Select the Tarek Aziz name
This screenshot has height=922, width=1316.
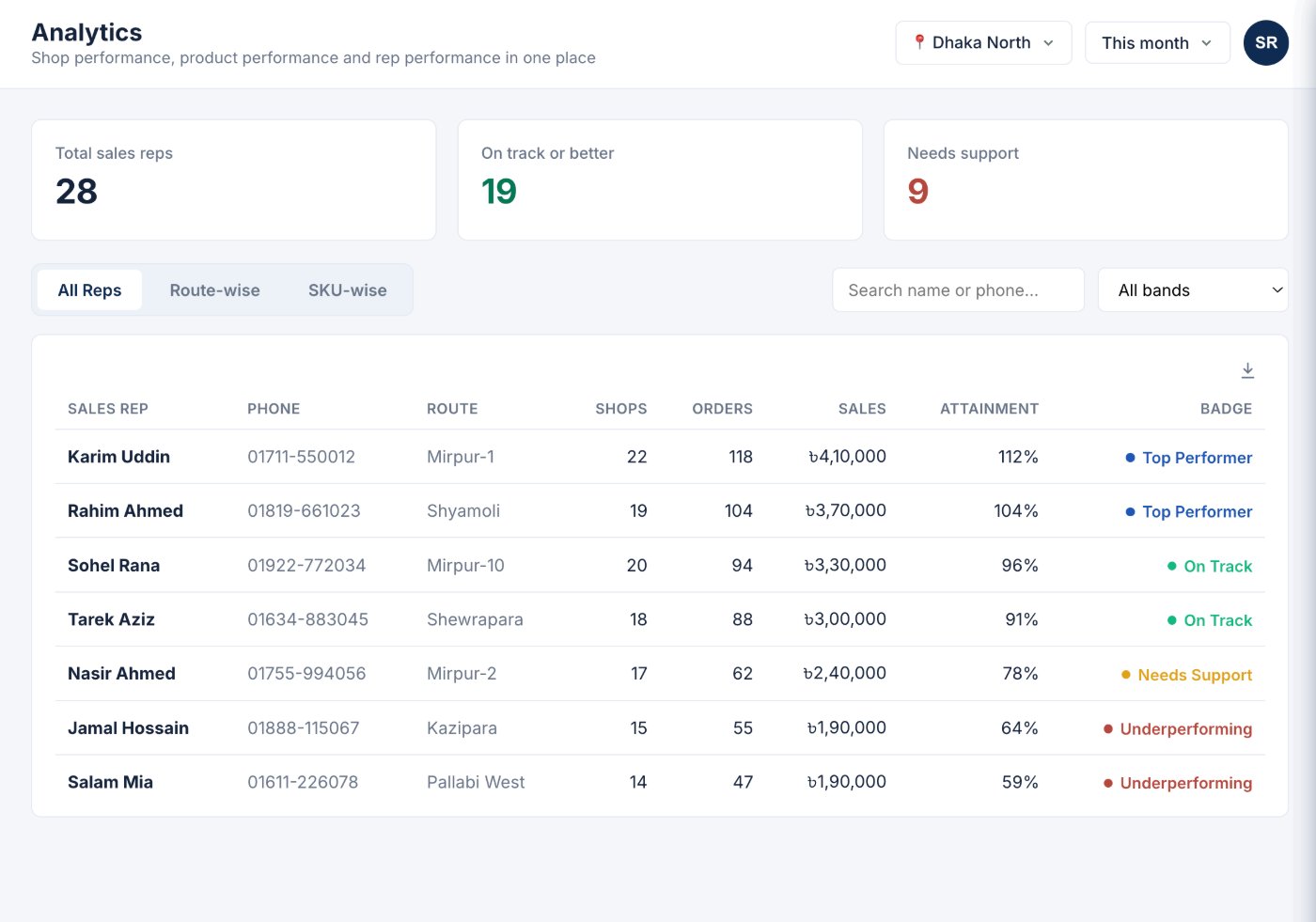point(111,619)
